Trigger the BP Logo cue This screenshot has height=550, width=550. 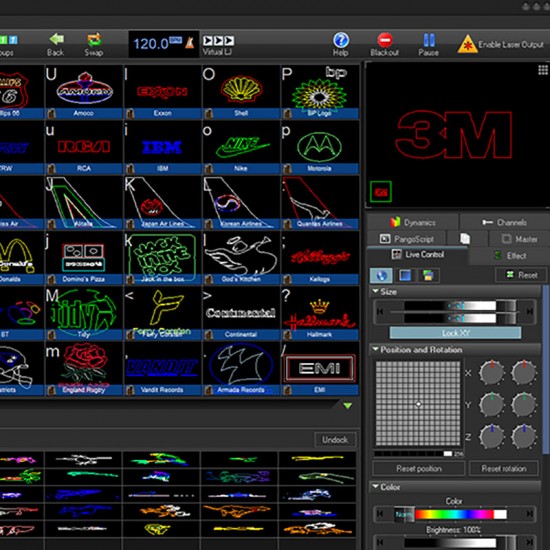pos(320,92)
